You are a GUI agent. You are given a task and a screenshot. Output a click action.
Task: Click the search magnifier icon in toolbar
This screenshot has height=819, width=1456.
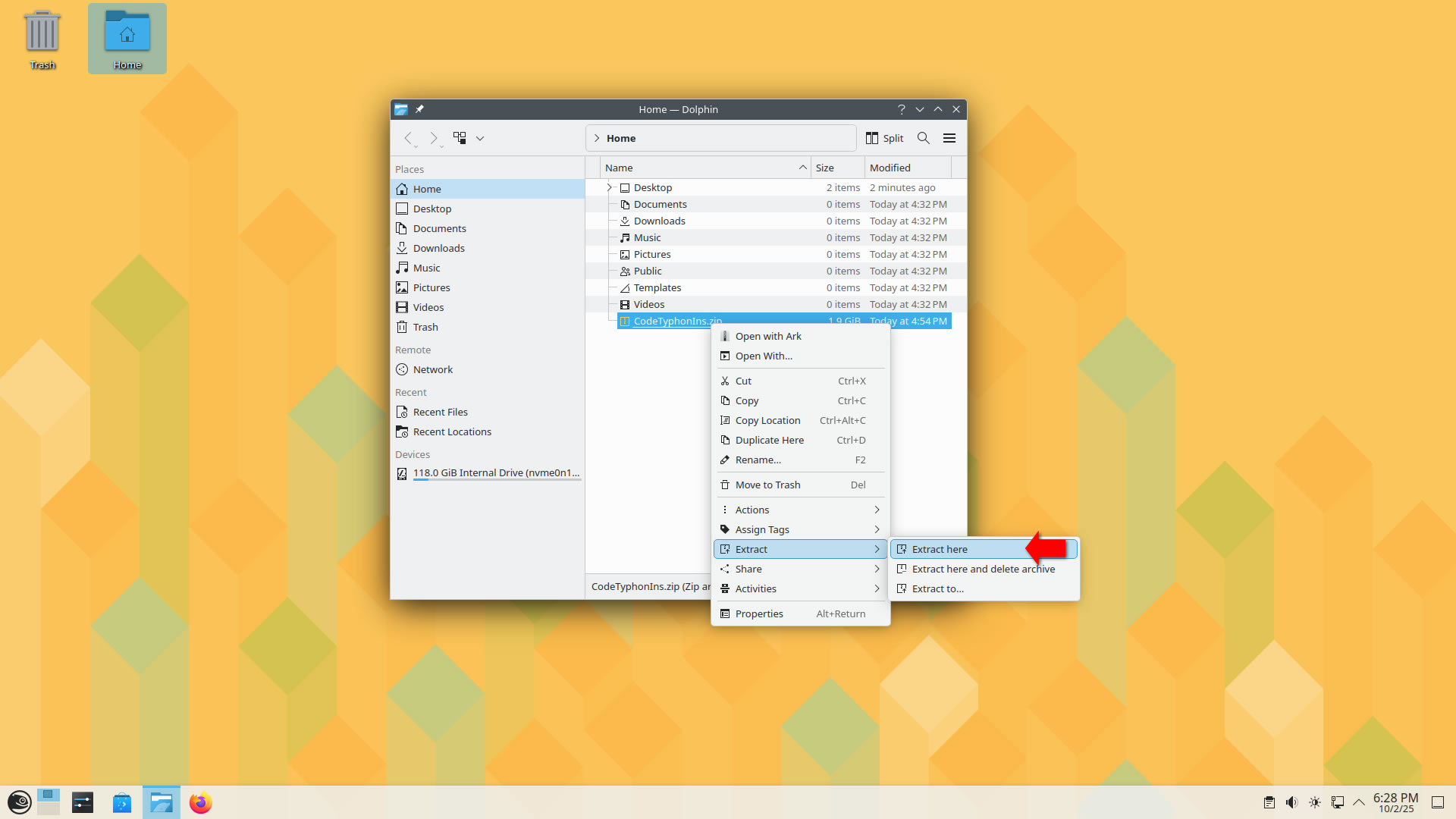pos(923,138)
